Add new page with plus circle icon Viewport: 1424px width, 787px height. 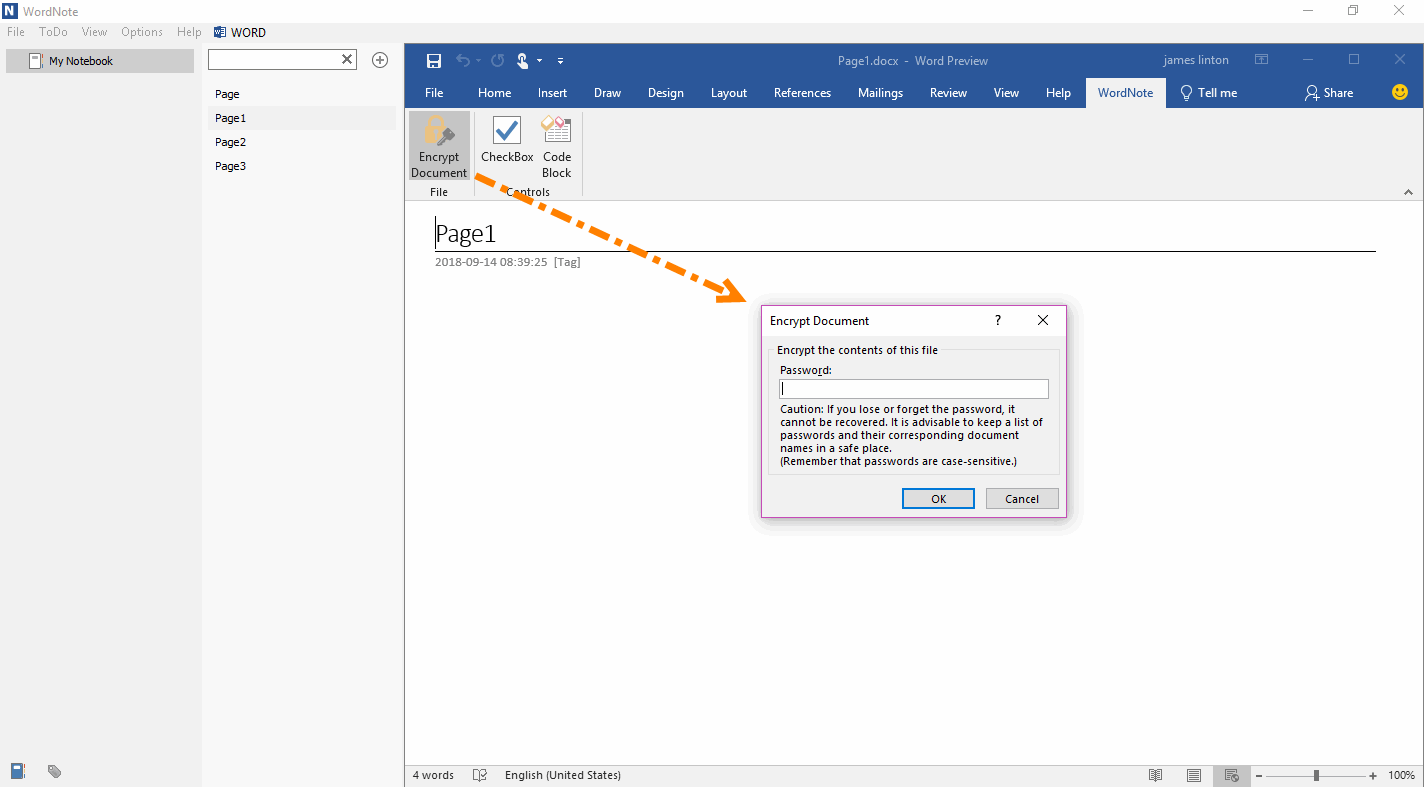point(380,60)
